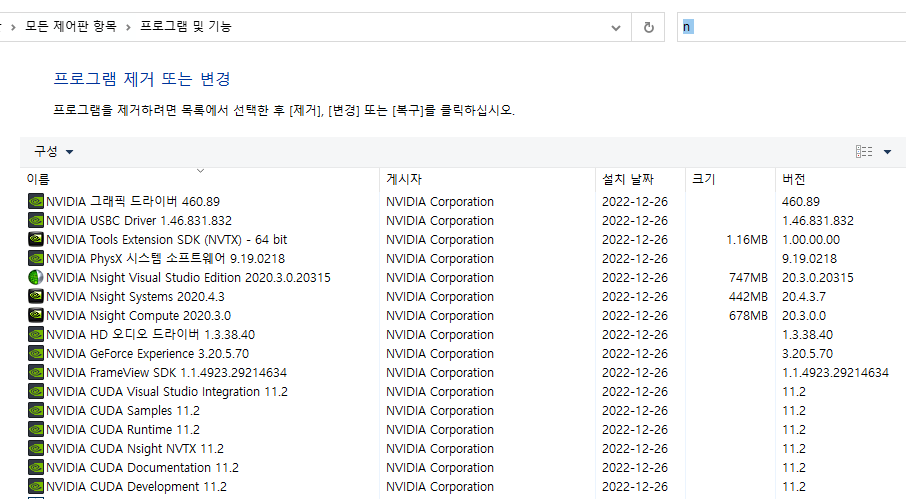Click the search box containing n
Image resolution: width=906 pixels, height=499 pixels.
click(792, 27)
